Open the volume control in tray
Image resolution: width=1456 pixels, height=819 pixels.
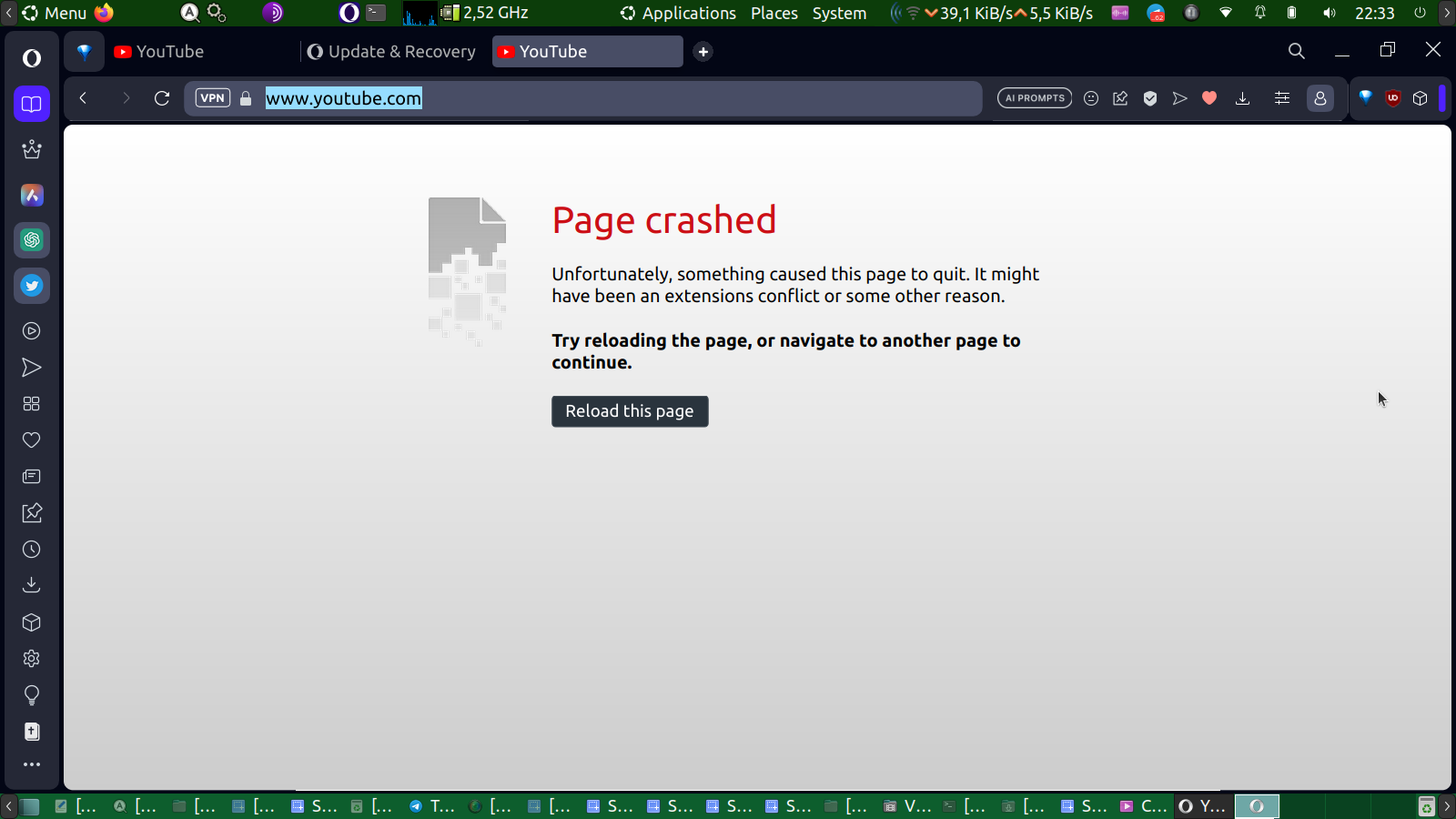click(x=1330, y=13)
